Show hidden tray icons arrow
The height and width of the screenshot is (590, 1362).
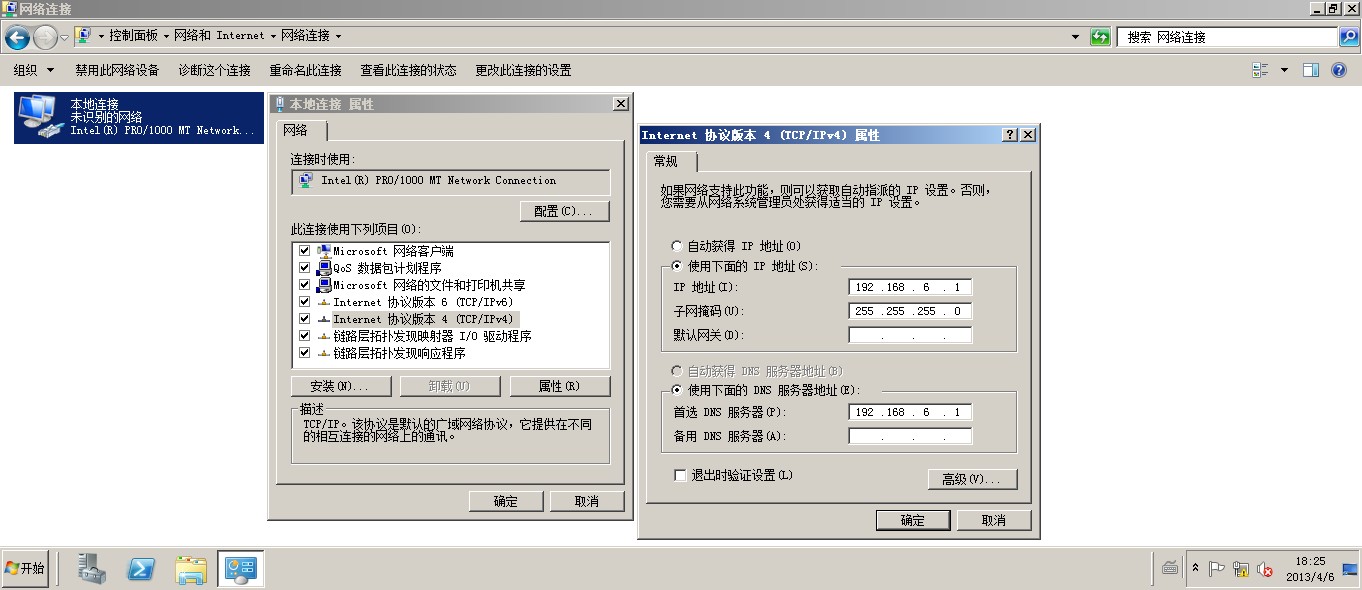tap(1195, 569)
